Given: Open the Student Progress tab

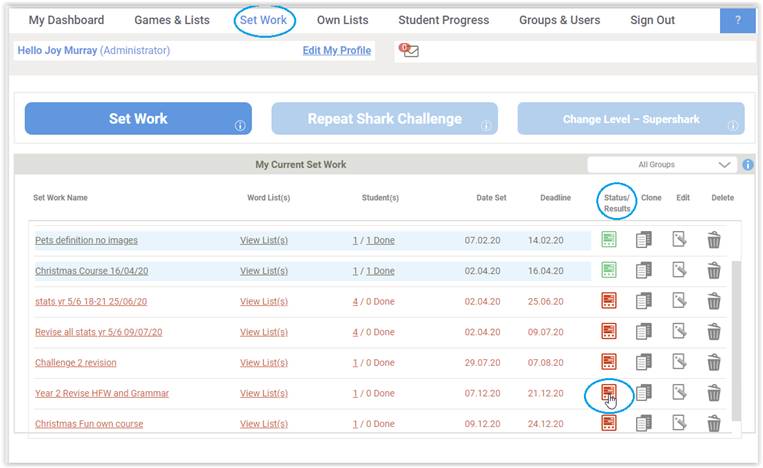Looking at the screenshot, I should tap(443, 20).
